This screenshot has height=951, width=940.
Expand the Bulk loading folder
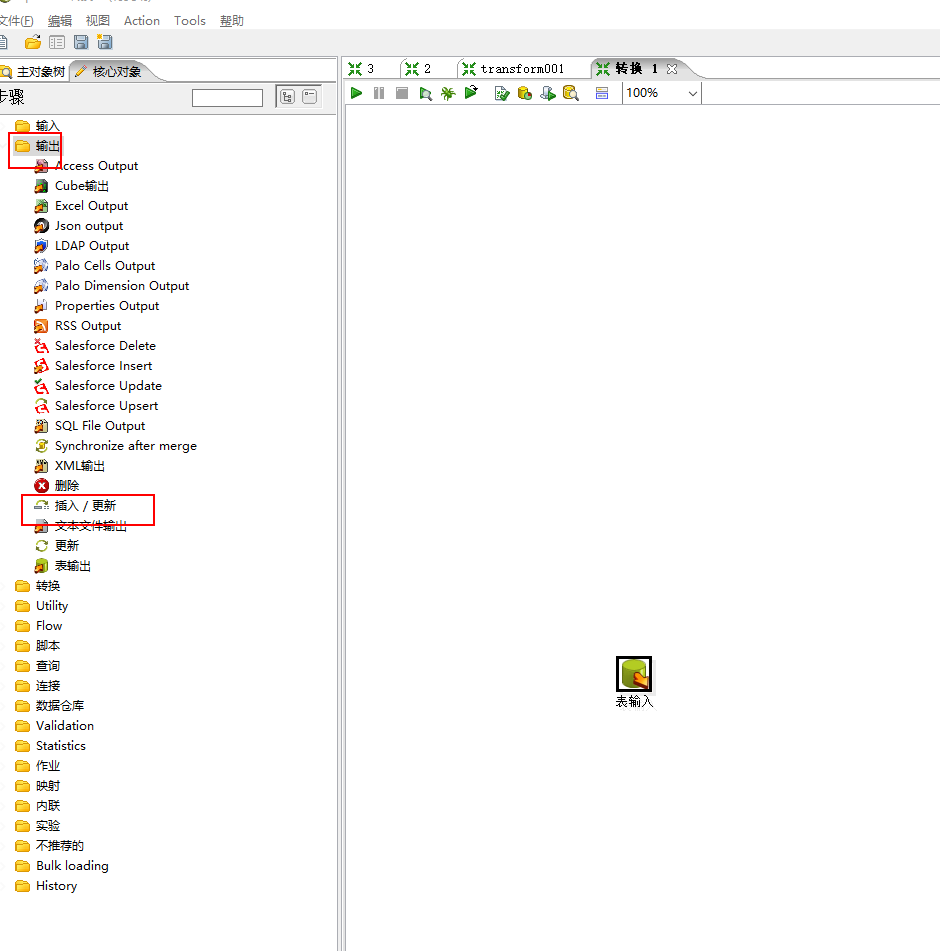62,865
